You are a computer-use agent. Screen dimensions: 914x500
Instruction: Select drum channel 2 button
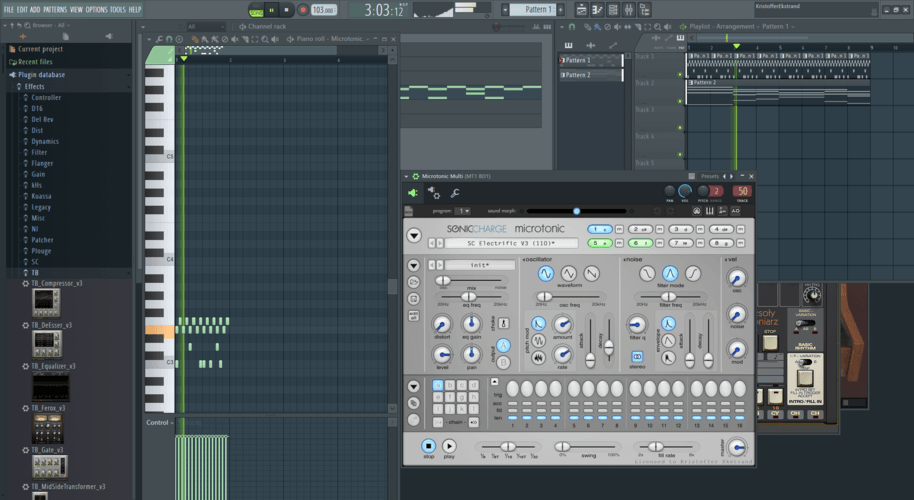(640, 229)
